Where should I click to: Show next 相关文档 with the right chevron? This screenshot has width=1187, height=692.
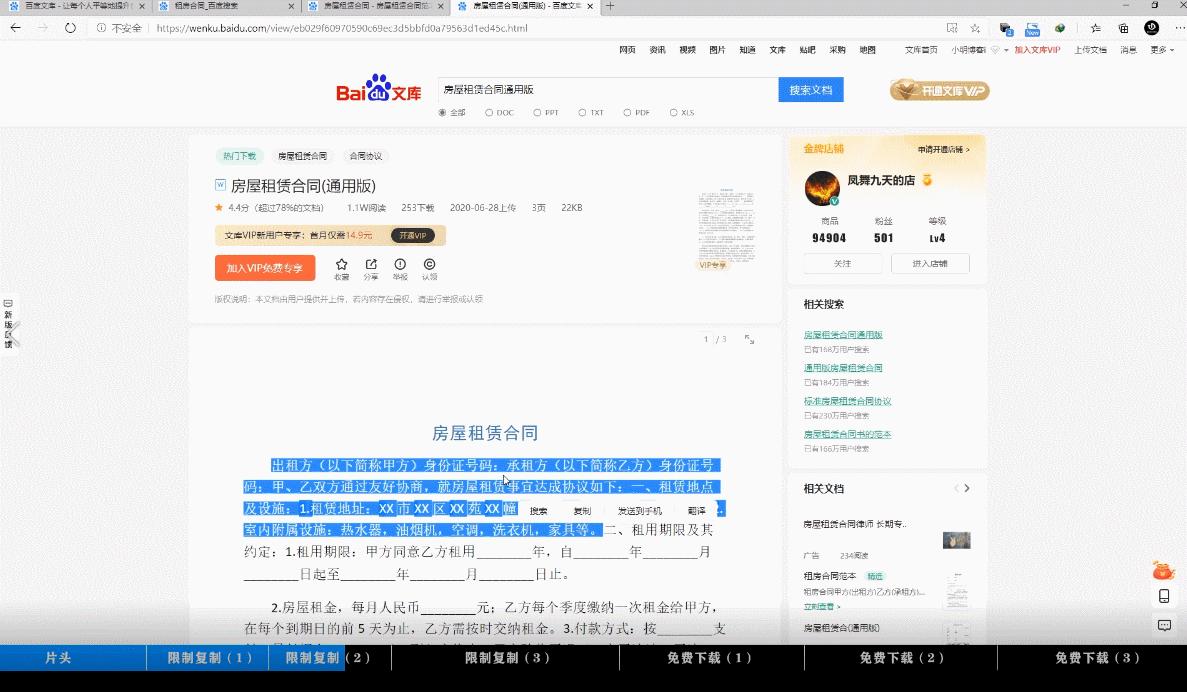[966, 488]
